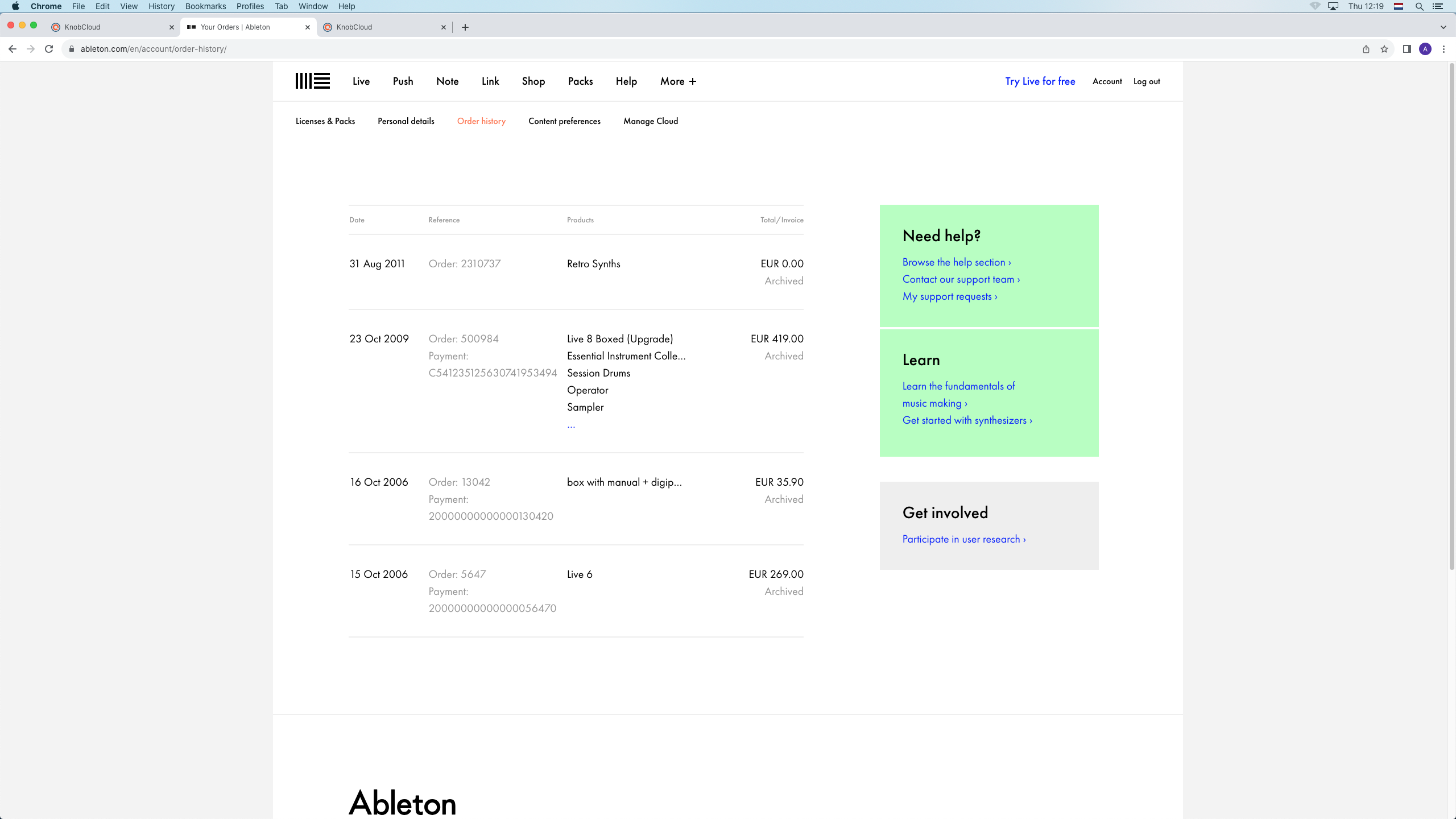Viewport: 1456px width, 819px height.
Task: Click the Ableton logo icon
Action: point(312,81)
